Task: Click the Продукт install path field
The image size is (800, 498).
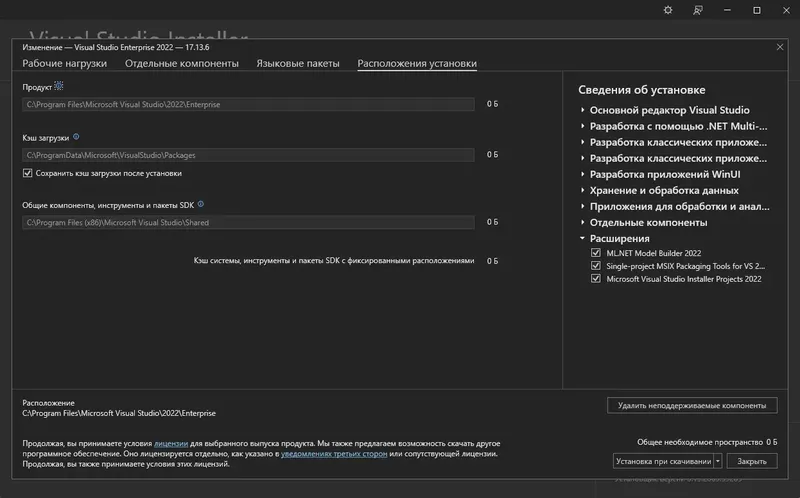Action: pyautogui.click(x=248, y=104)
